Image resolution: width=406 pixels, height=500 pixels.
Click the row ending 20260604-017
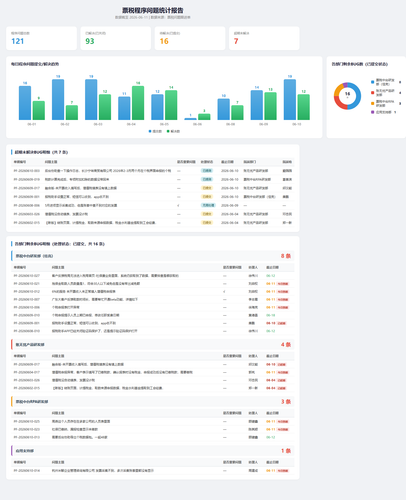click(153, 372)
